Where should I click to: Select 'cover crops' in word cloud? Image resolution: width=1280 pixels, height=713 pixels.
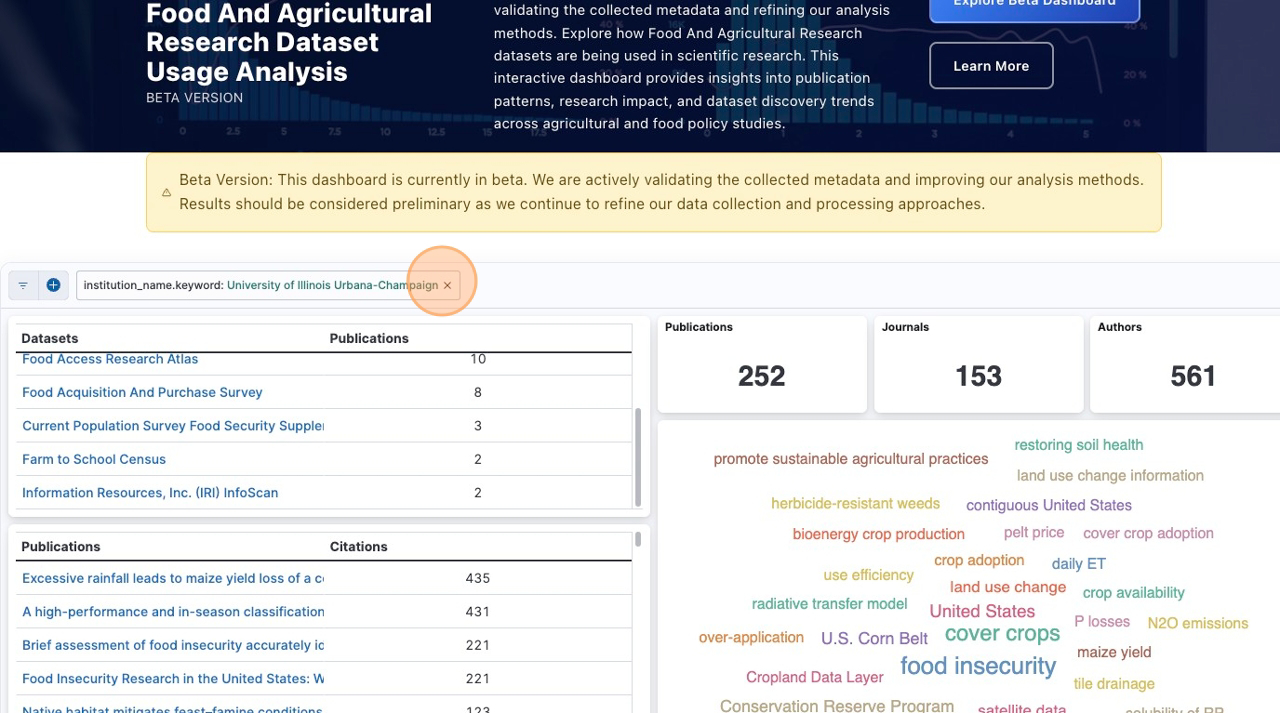pyautogui.click(x=1002, y=634)
